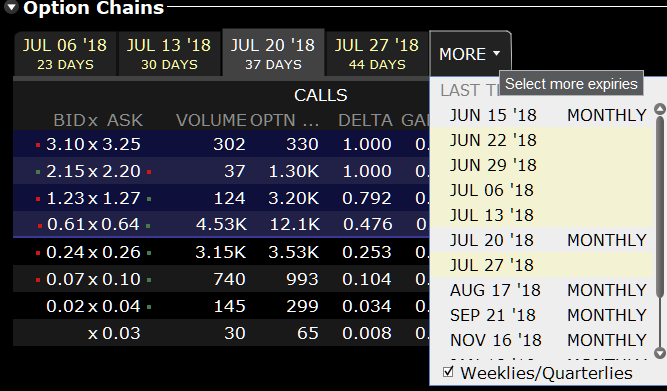
Task: Click the 0.07 x 0.10 bid/ask cell
Action: [x=93, y=279]
